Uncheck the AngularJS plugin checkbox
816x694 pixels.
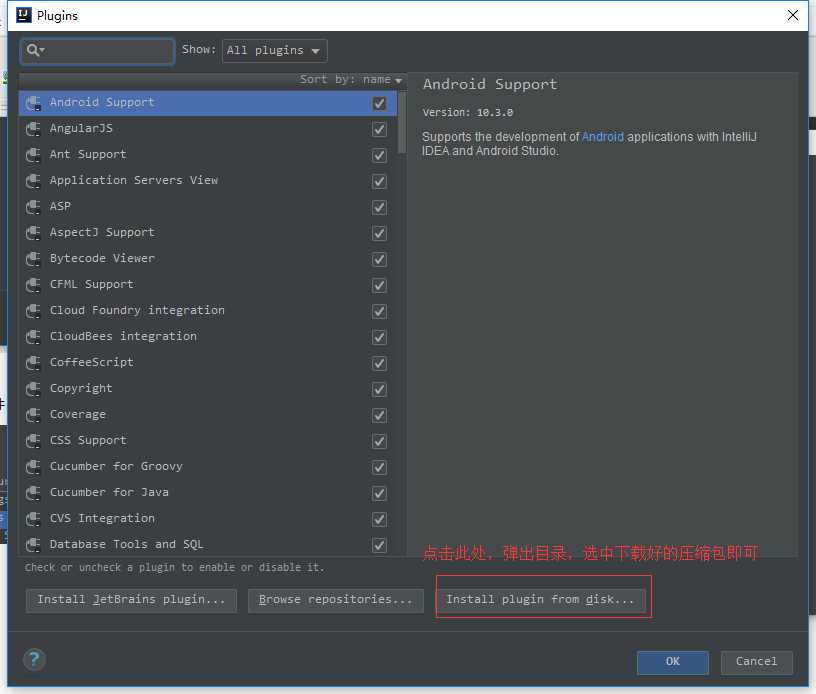click(379, 129)
